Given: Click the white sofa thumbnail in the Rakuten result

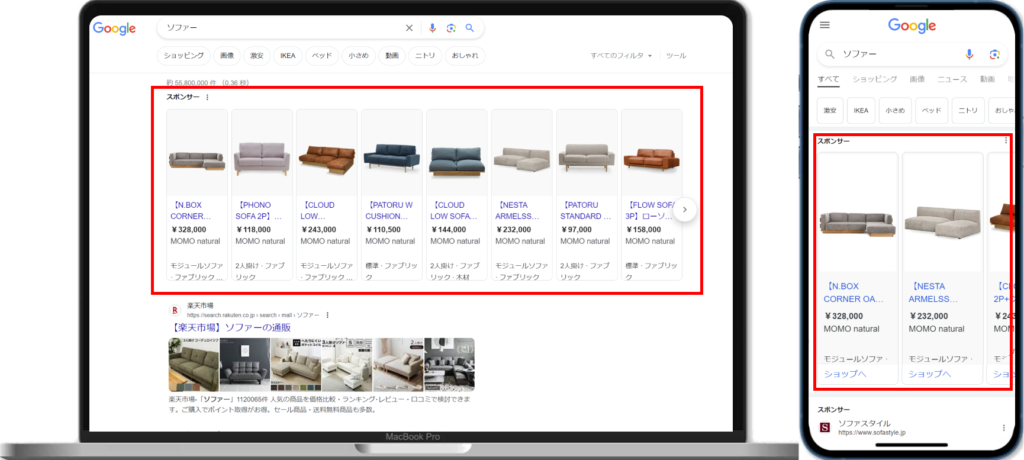Looking at the screenshot, I should pos(347,365).
